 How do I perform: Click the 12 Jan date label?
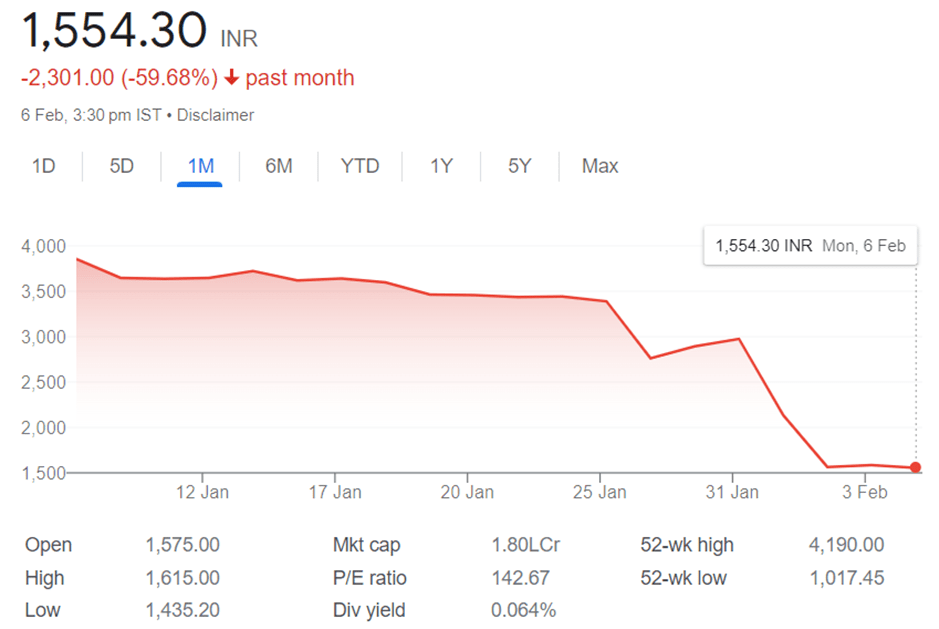pyautogui.click(x=202, y=492)
